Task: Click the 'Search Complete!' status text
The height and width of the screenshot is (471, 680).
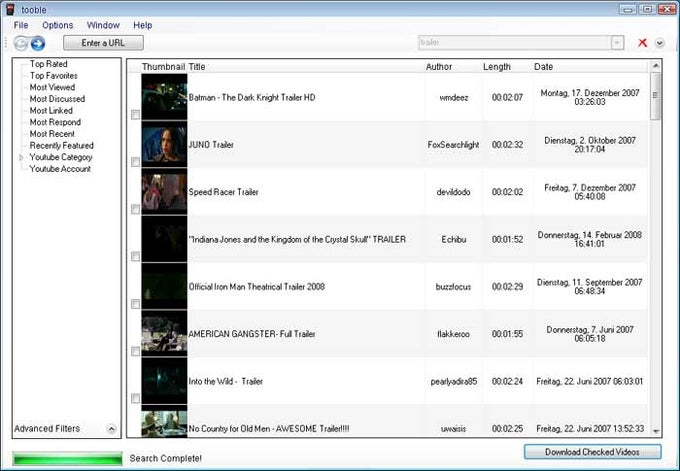Action: tap(165, 458)
